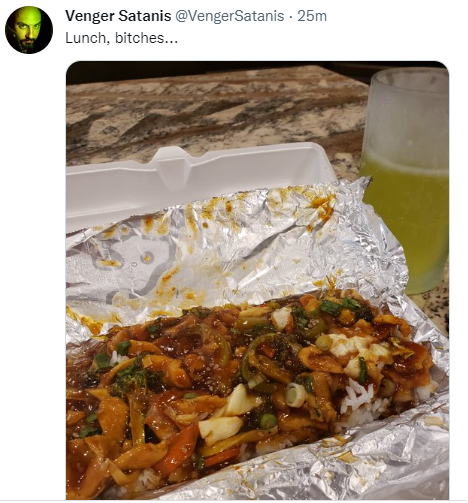468x503 pixels.
Task: Open Venger Satanis's green-tinted profile avatar
Action: tap(29, 30)
